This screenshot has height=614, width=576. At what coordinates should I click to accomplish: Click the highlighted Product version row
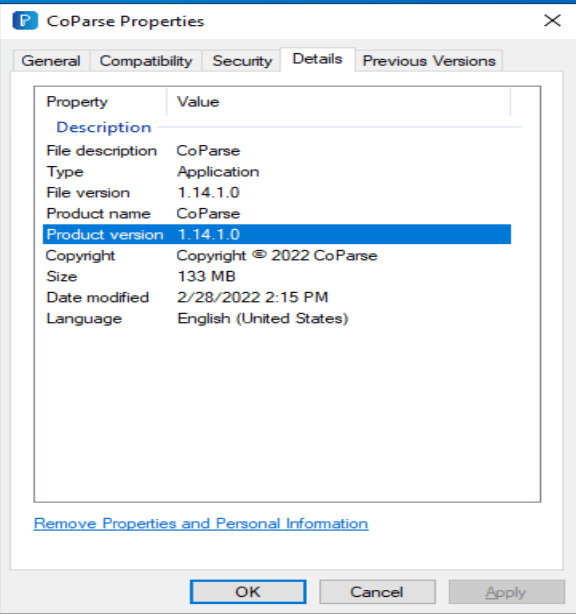coord(277,235)
